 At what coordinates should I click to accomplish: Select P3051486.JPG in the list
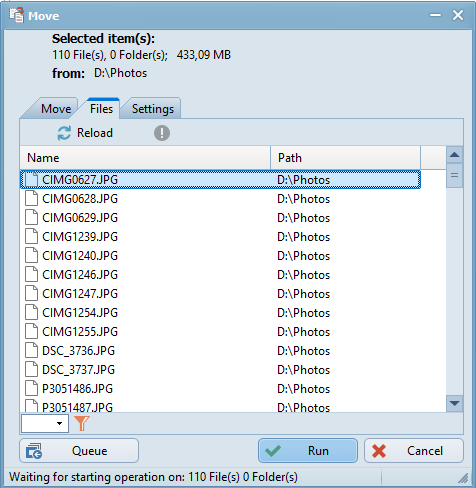click(220, 389)
